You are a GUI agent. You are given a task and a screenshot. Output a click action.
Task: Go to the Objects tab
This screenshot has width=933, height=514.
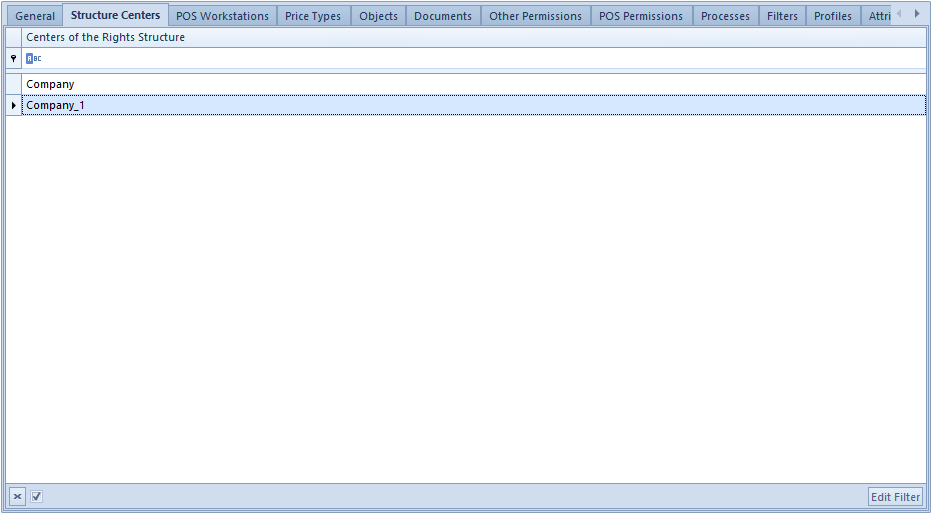[x=378, y=16]
